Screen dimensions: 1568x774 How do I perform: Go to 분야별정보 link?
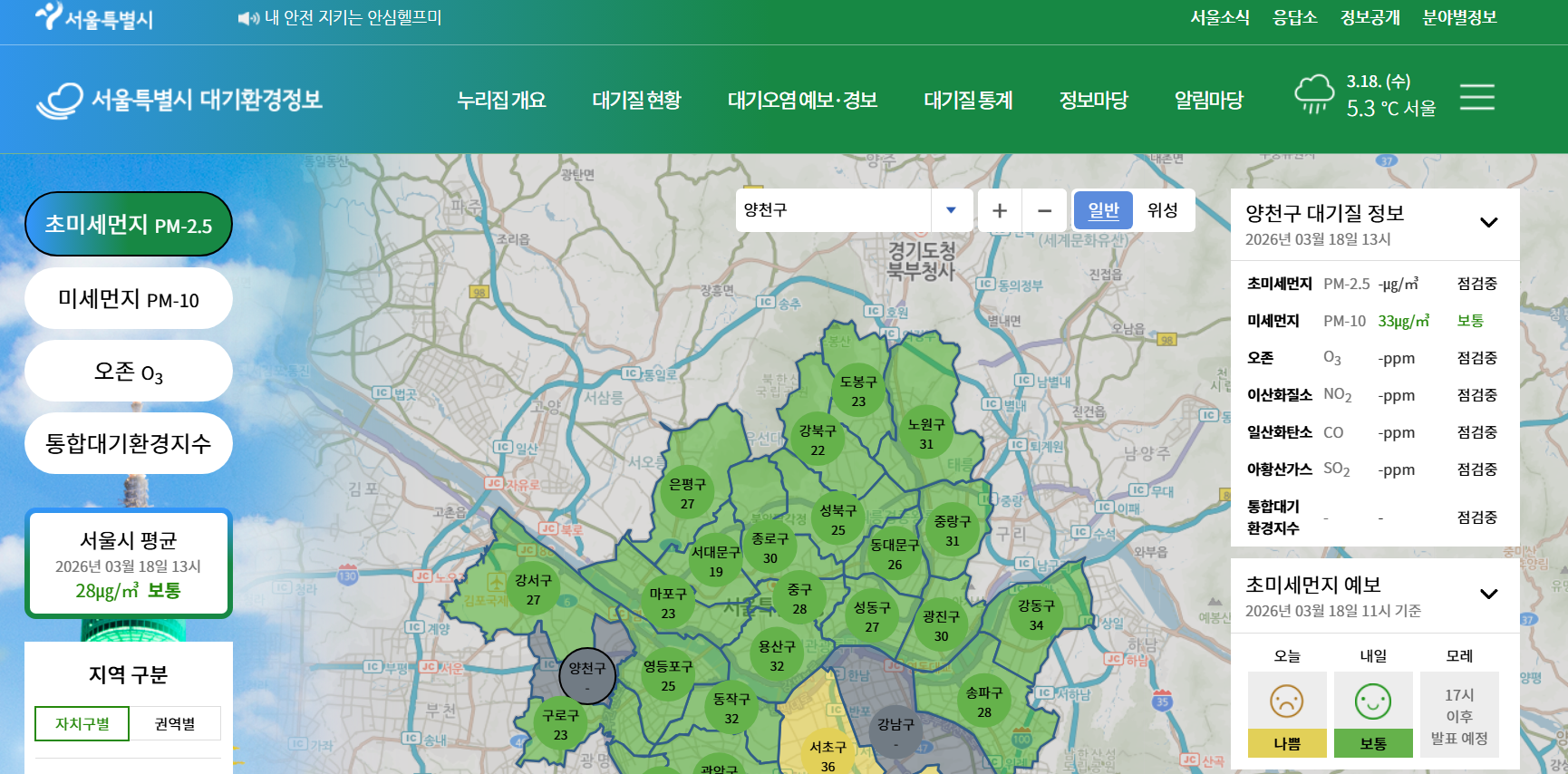tap(1459, 17)
